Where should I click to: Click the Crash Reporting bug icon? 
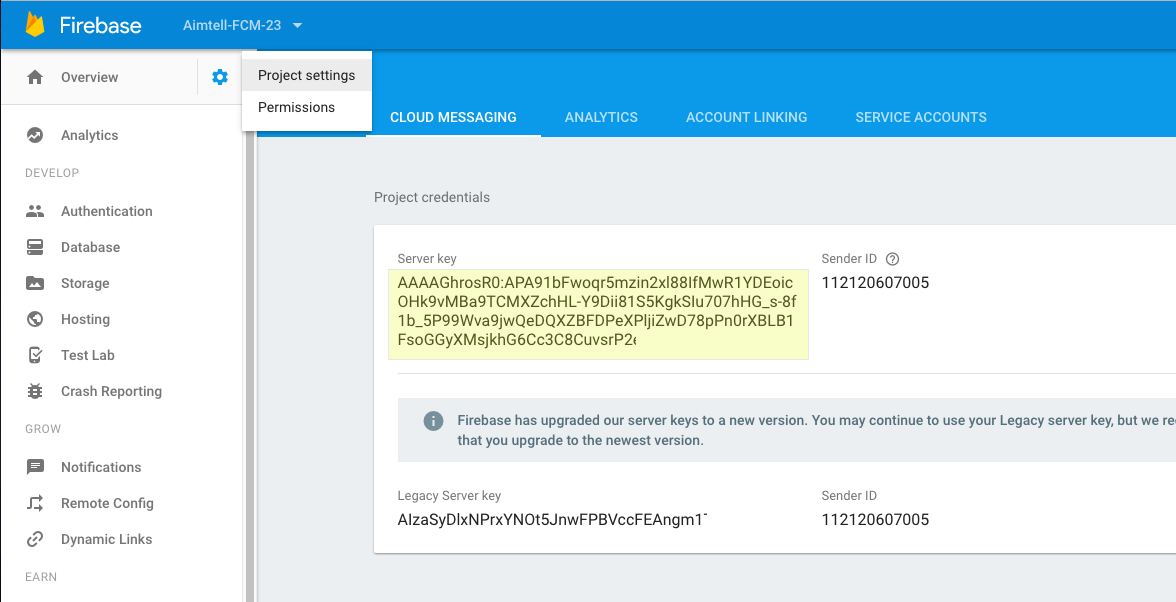coord(35,391)
